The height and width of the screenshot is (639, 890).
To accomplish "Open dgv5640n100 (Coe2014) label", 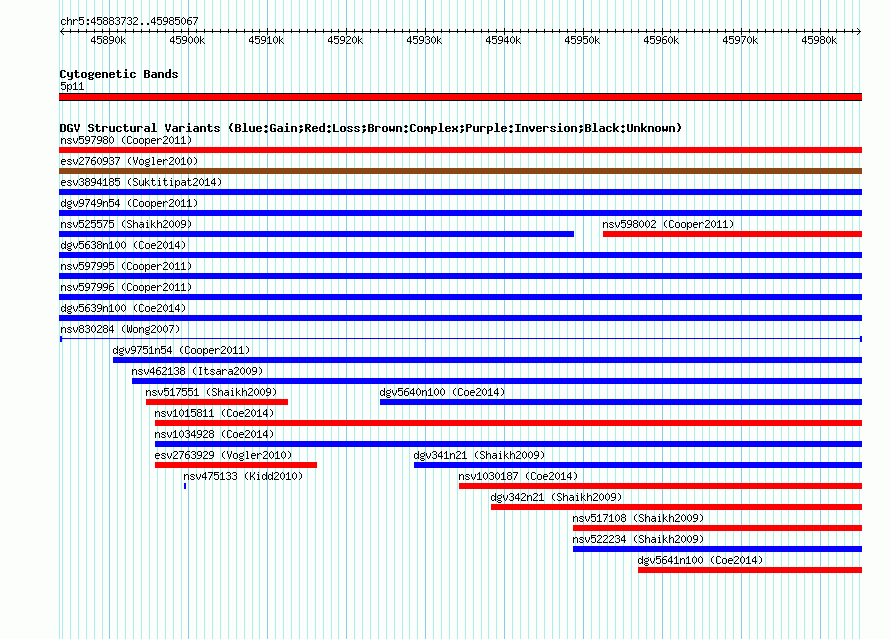I will pyautogui.click(x=442, y=392).
